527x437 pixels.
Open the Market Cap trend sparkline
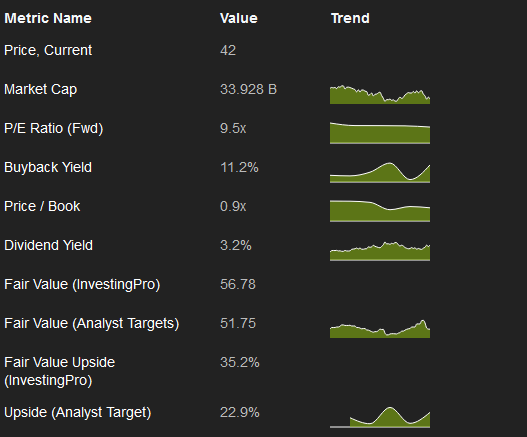pyautogui.click(x=380, y=94)
